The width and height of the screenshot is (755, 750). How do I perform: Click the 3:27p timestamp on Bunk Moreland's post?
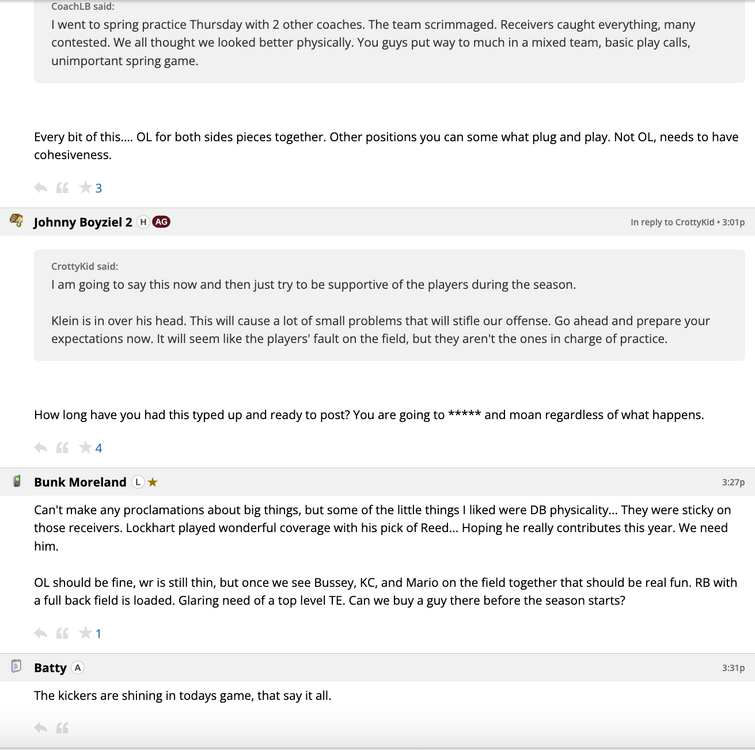[733, 482]
